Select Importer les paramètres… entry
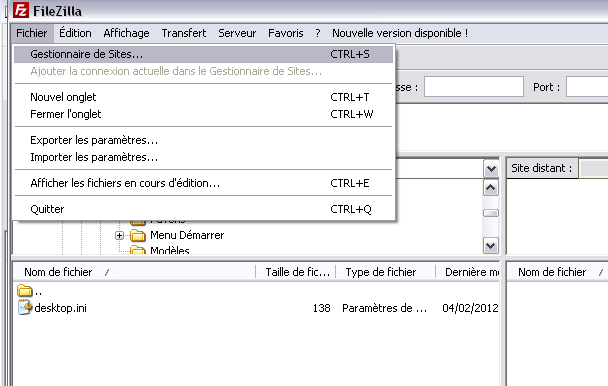The image size is (608, 386). [x=204, y=157]
